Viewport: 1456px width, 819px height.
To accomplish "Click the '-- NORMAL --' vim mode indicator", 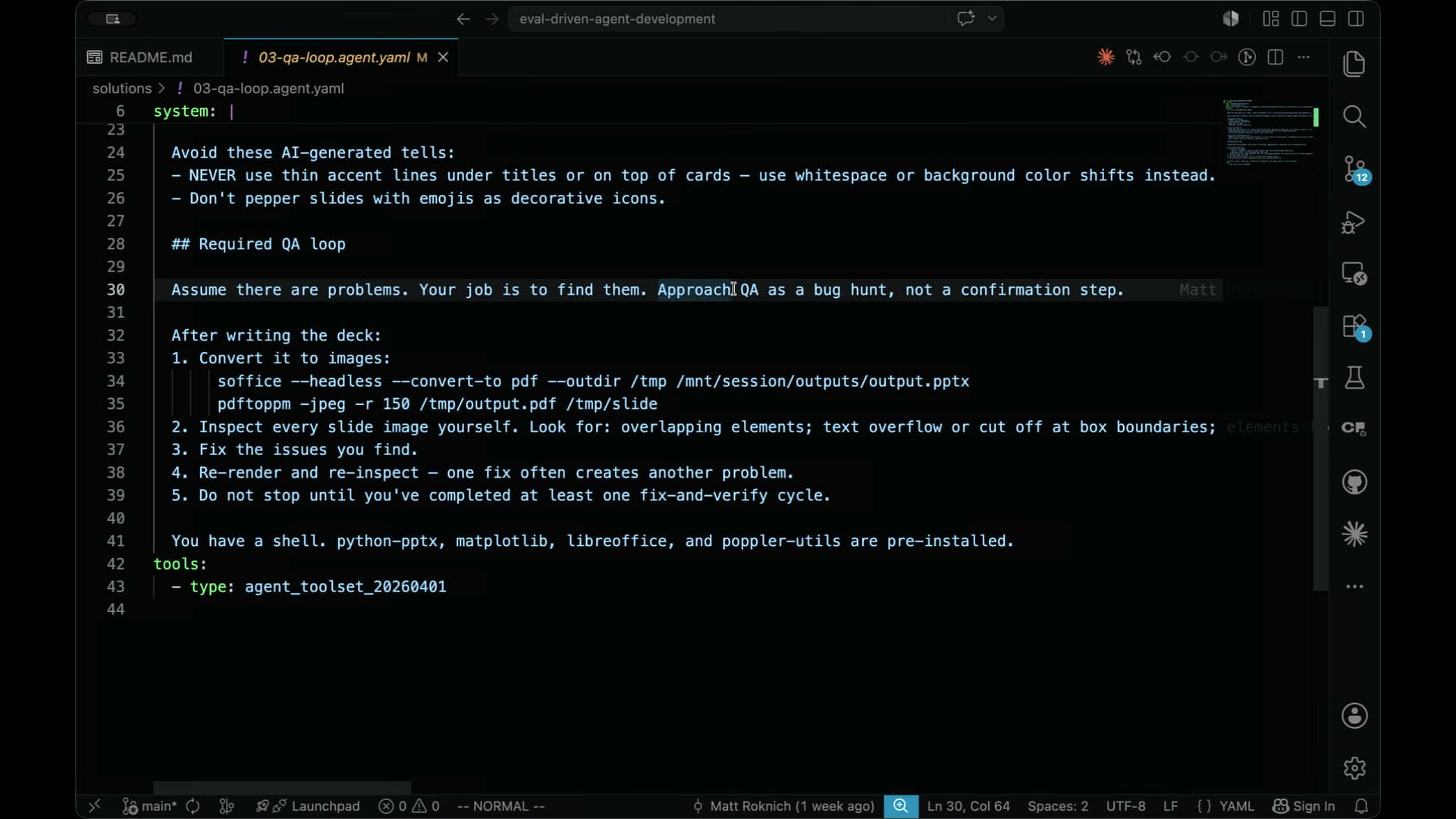I will tap(500, 806).
